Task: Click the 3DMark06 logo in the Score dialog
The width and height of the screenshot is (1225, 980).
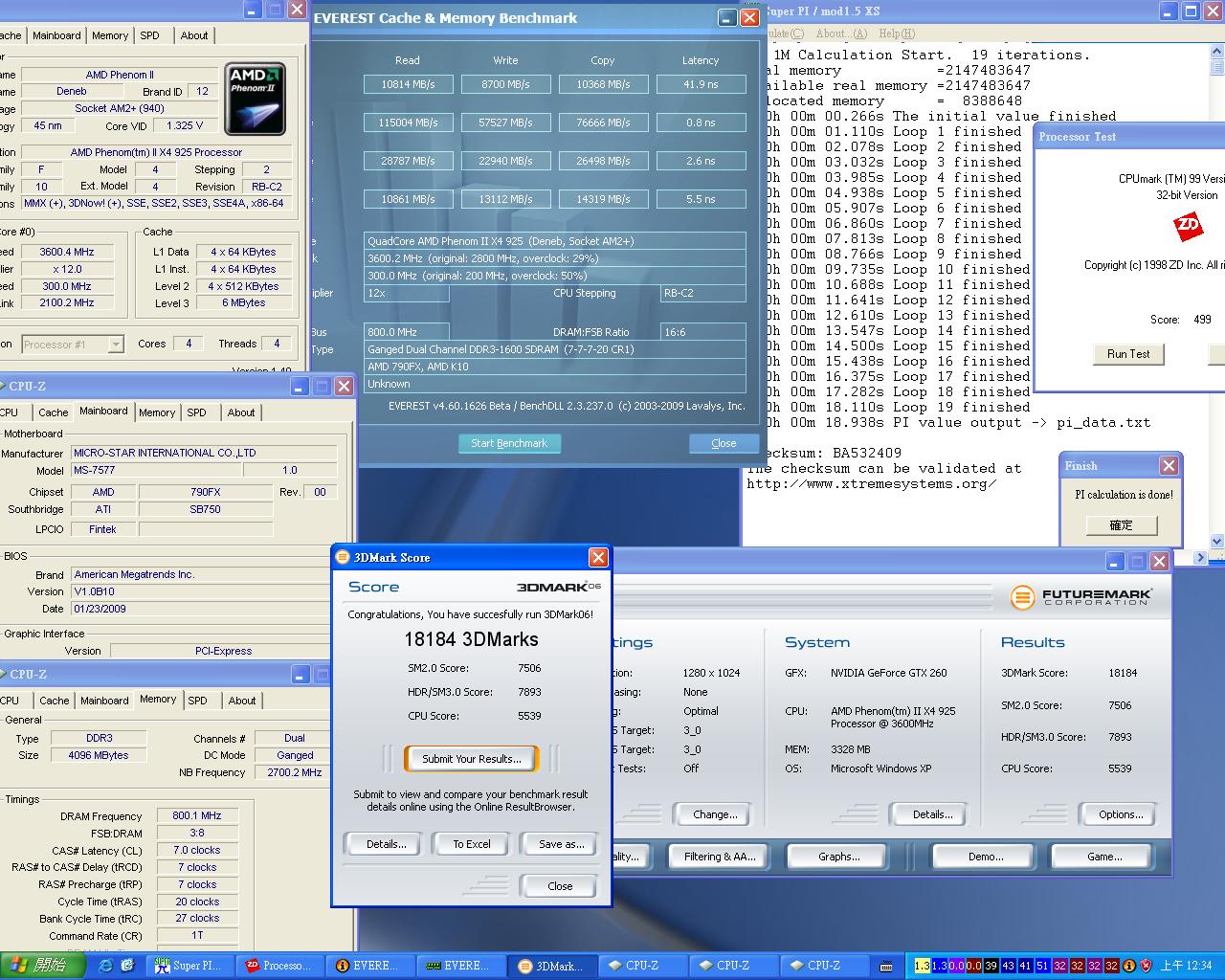Action: tap(559, 587)
